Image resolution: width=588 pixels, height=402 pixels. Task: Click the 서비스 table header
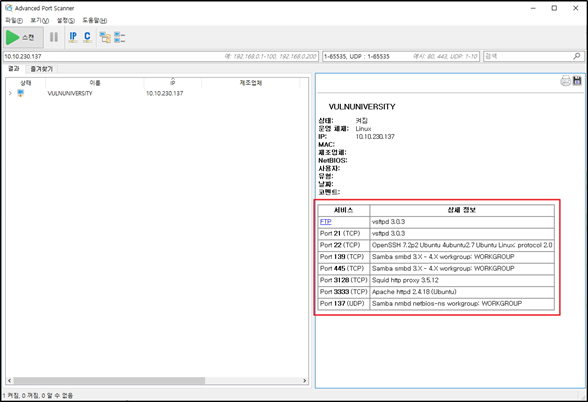coord(344,210)
